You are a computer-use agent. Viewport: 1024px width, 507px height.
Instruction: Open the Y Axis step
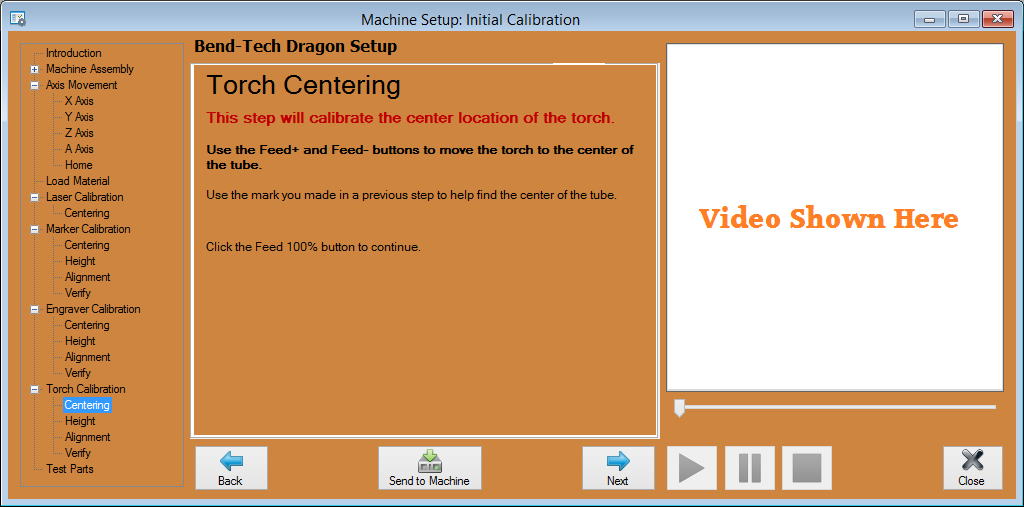coord(79,117)
